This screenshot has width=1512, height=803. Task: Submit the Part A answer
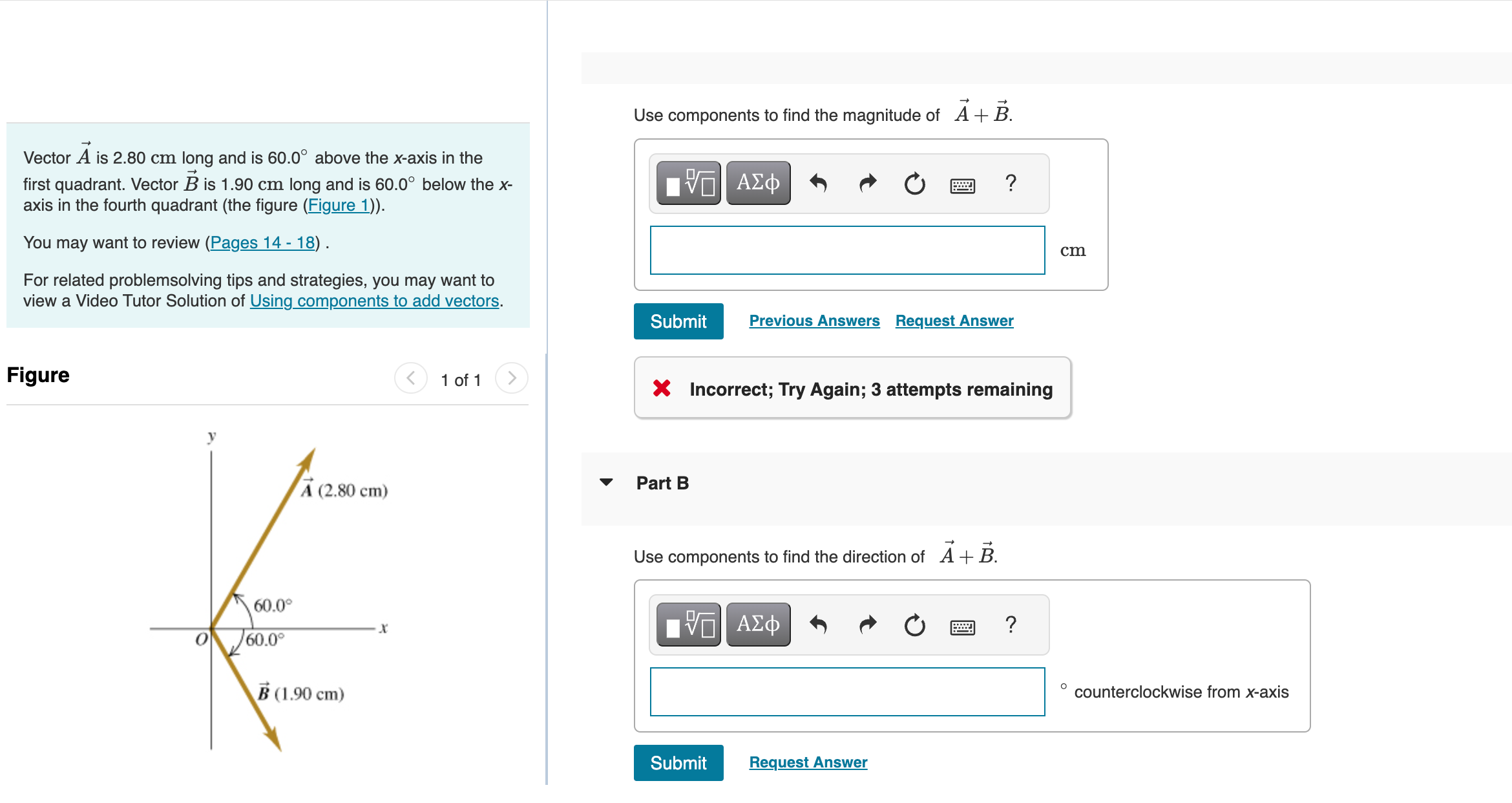pyautogui.click(x=678, y=321)
